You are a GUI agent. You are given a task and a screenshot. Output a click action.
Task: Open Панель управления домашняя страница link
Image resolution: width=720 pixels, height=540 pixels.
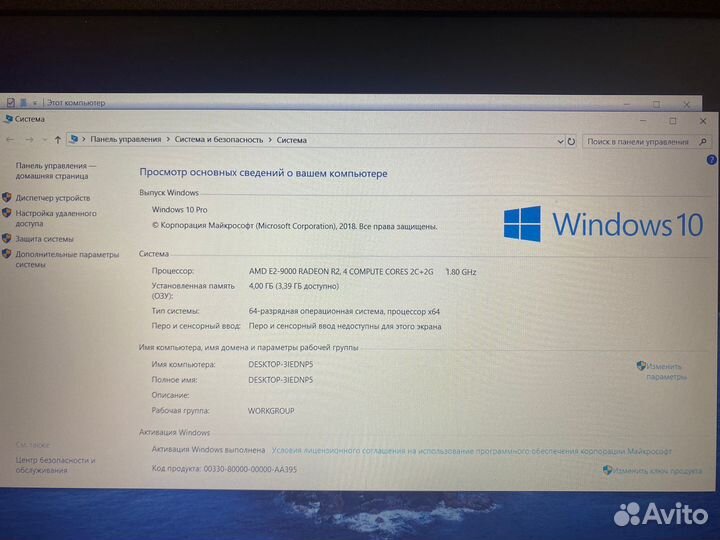(x=56, y=170)
